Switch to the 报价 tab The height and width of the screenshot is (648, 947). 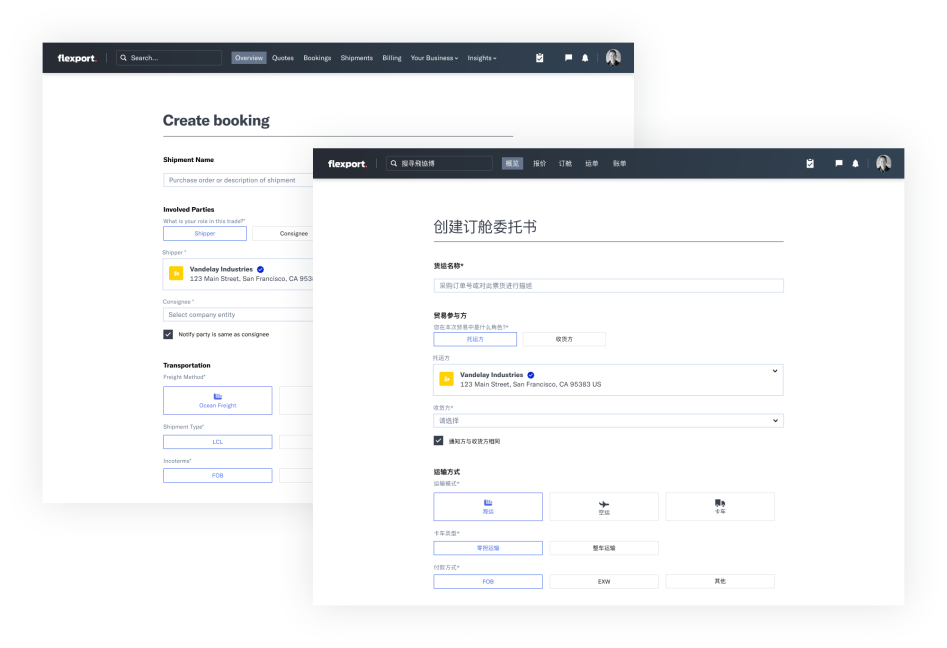click(540, 164)
